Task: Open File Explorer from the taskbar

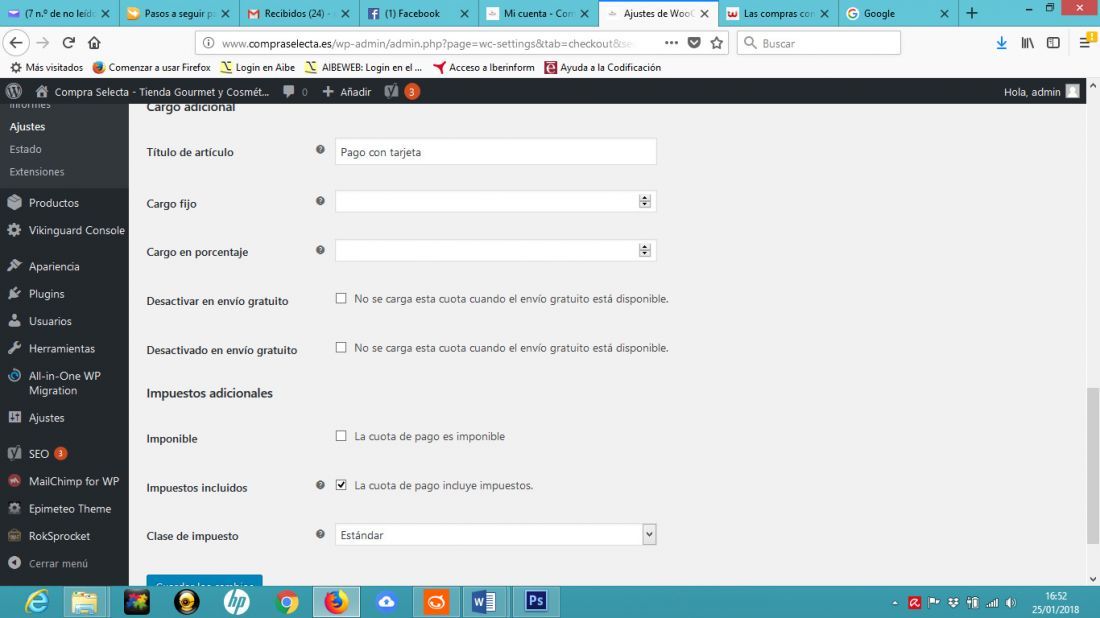Action: pos(84,601)
